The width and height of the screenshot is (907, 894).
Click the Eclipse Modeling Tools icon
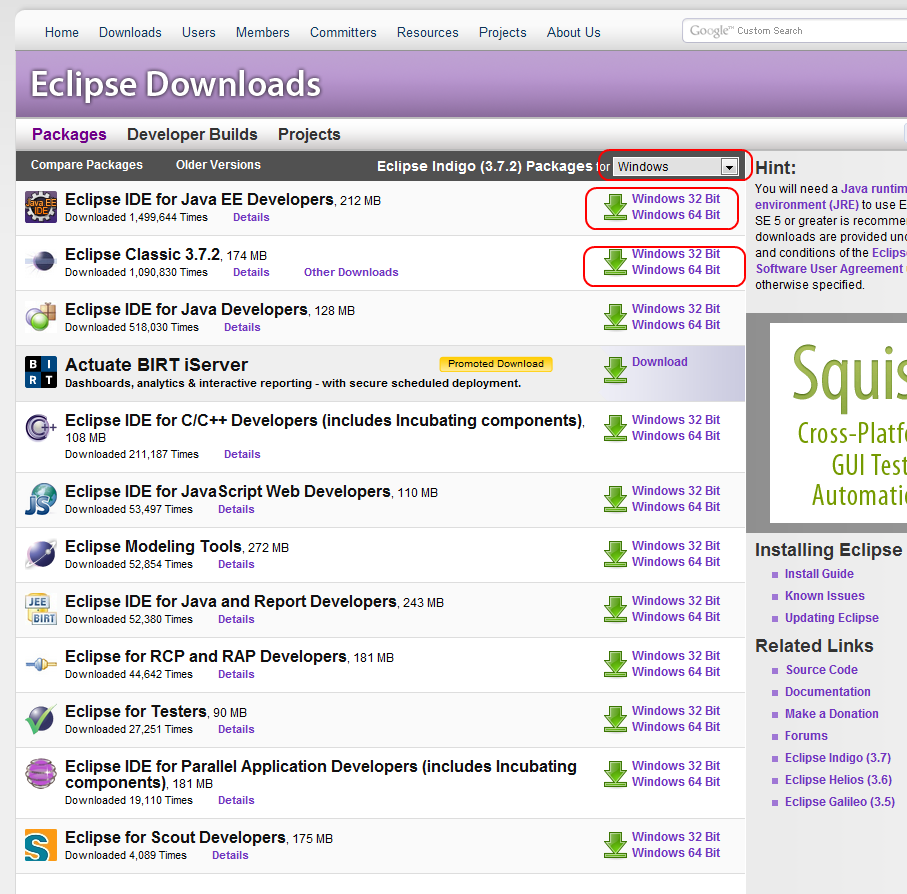click(40, 554)
